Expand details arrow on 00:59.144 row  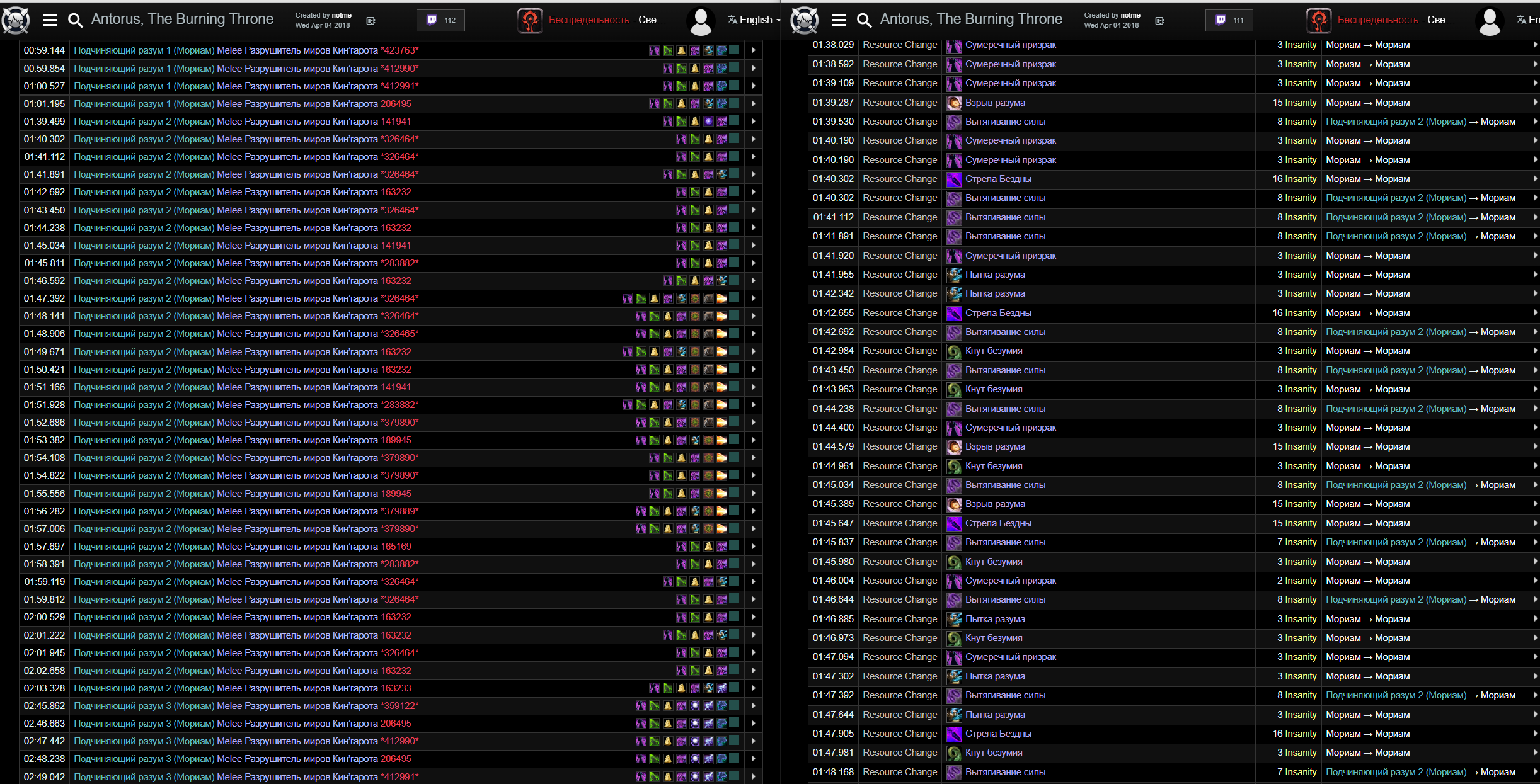(753, 50)
